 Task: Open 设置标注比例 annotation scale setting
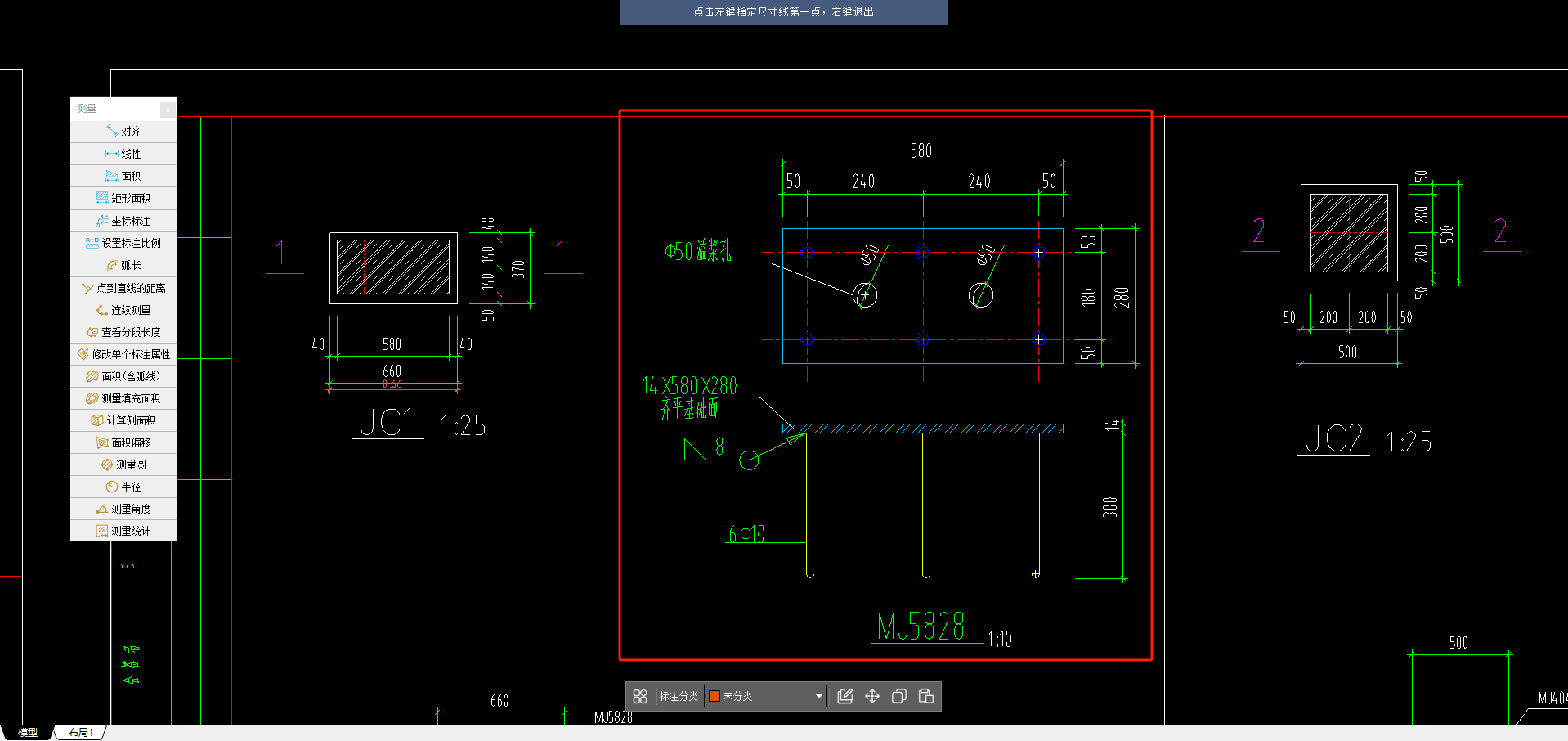(123, 243)
